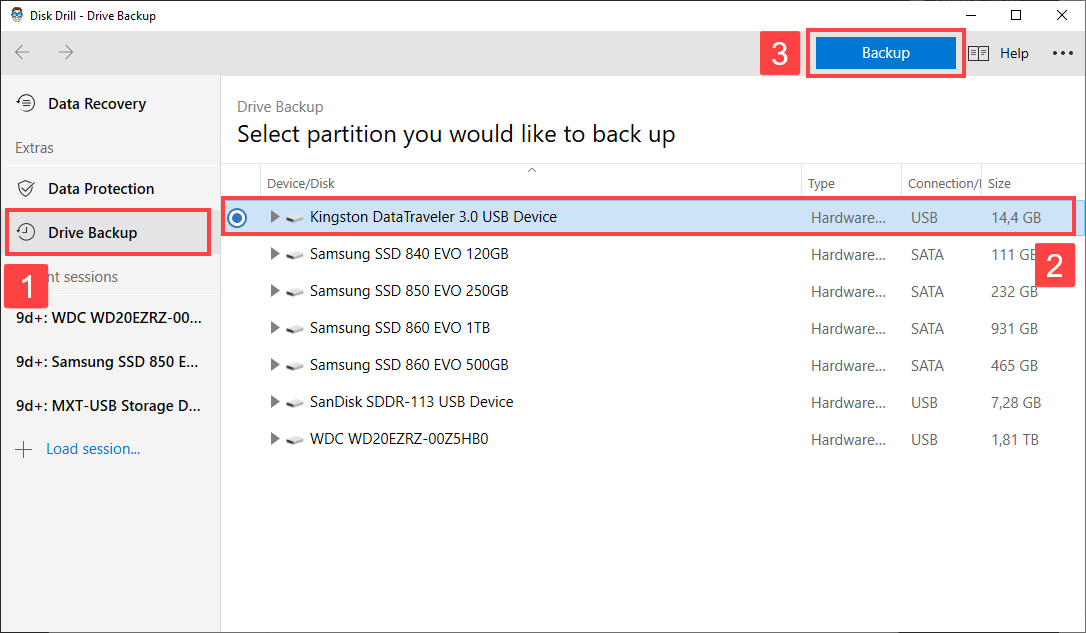Maximize the Disk Drill window

[x=1016, y=15]
